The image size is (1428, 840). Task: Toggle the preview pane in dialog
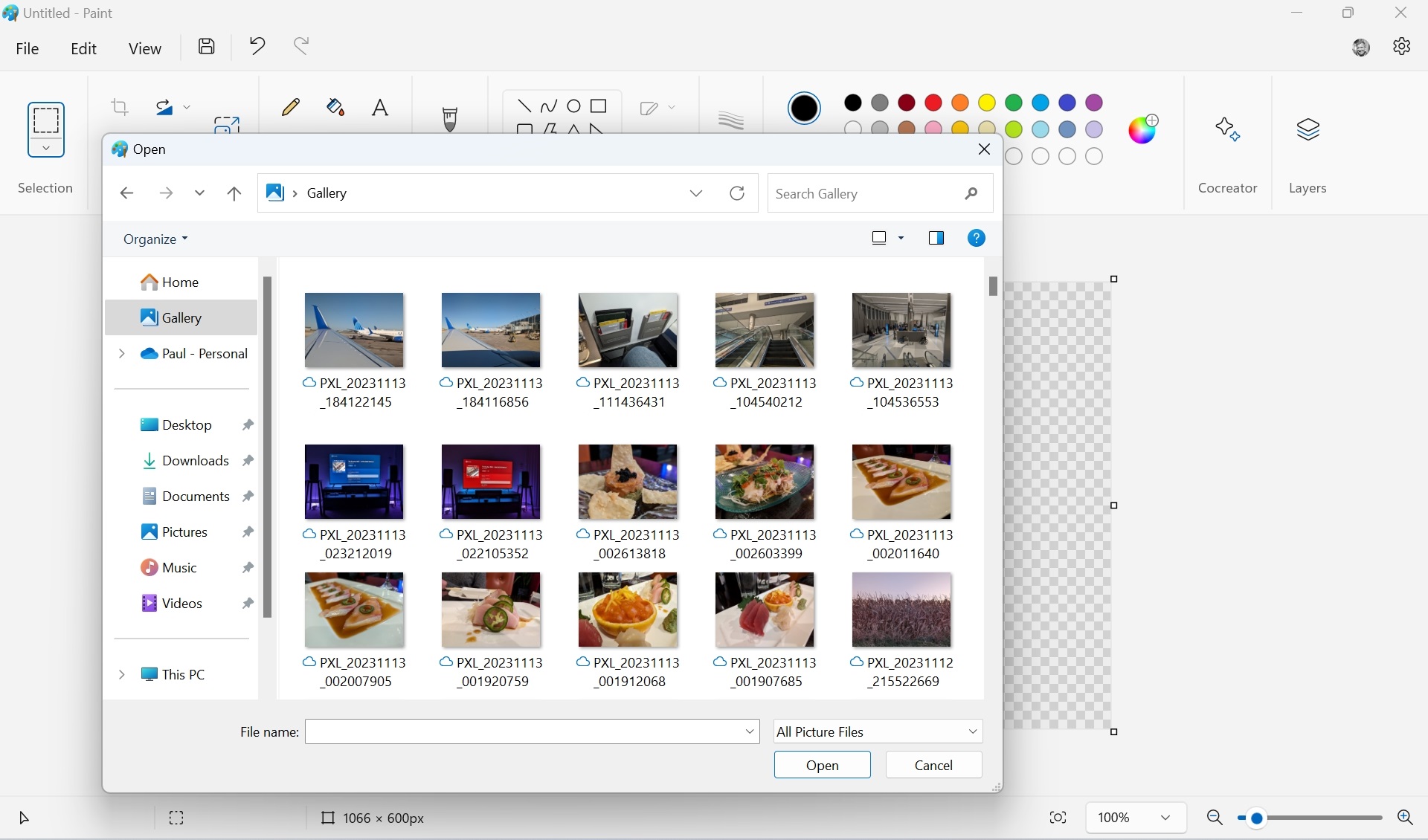tap(936, 238)
